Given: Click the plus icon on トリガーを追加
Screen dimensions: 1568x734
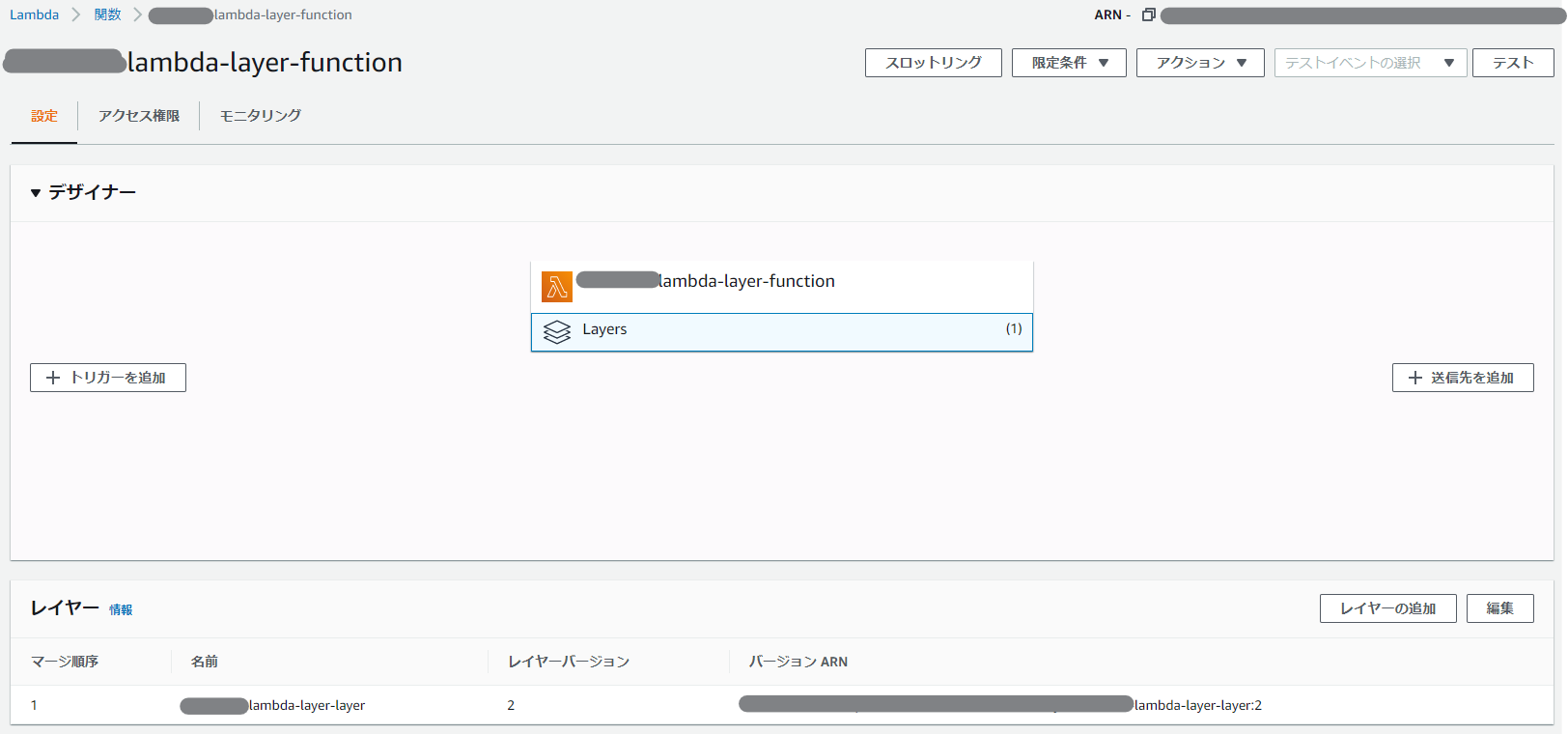Looking at the screenshot, I should tap(53, 378).
